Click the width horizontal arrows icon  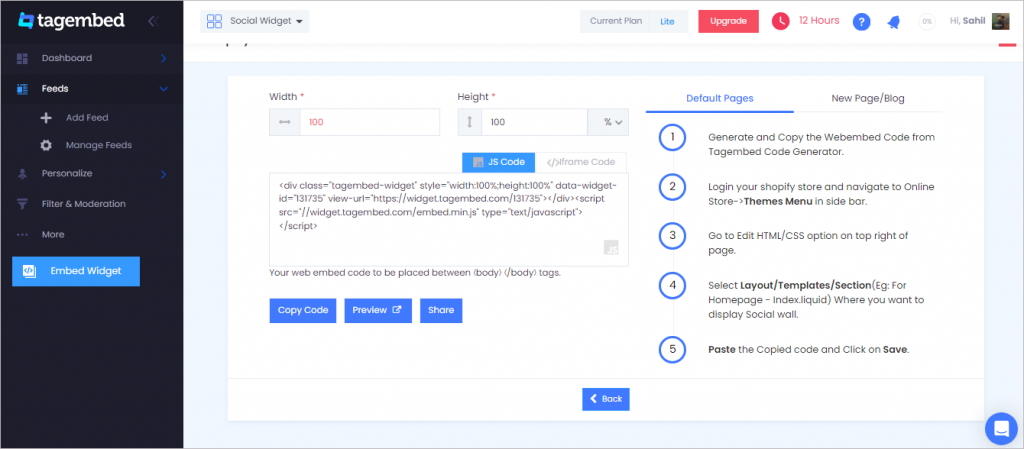pyautogui.click(x=285, y=122)
